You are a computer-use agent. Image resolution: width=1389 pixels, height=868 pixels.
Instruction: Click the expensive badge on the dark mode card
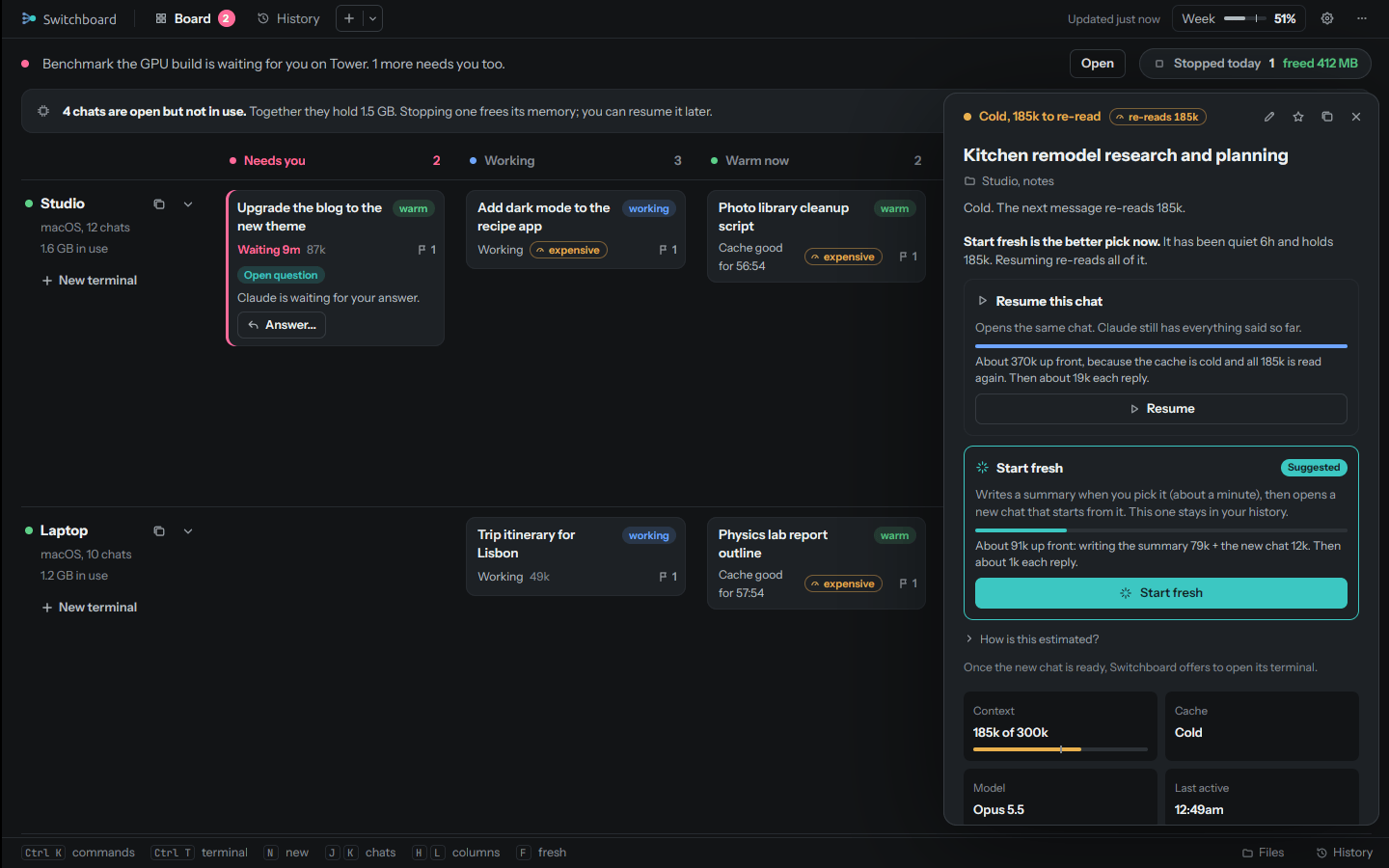pyautogui.click(x=569, y=250)
